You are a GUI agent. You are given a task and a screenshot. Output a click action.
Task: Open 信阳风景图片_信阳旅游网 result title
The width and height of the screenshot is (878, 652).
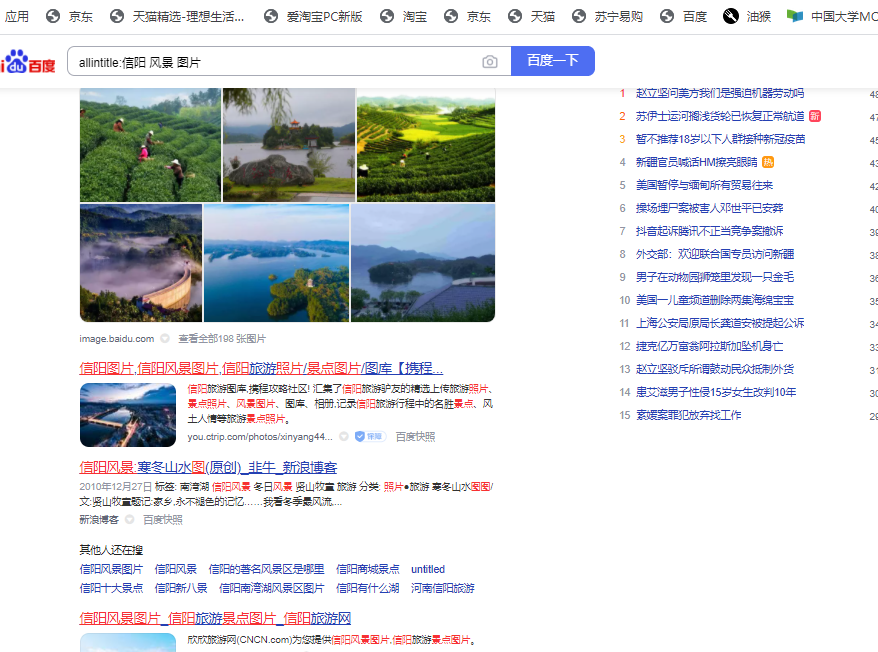(x=215, y=618)
